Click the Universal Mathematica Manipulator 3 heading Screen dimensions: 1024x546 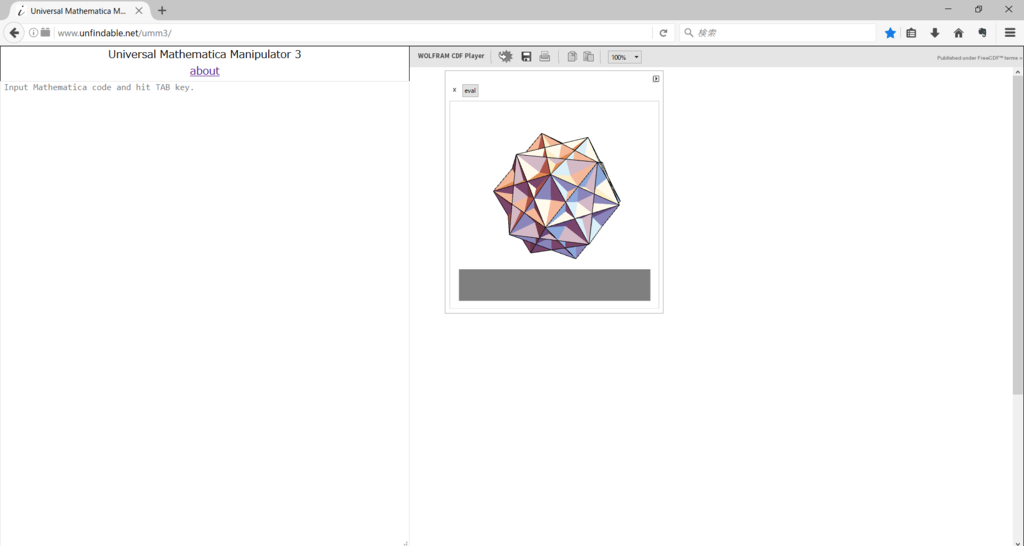tap(204, 54)
